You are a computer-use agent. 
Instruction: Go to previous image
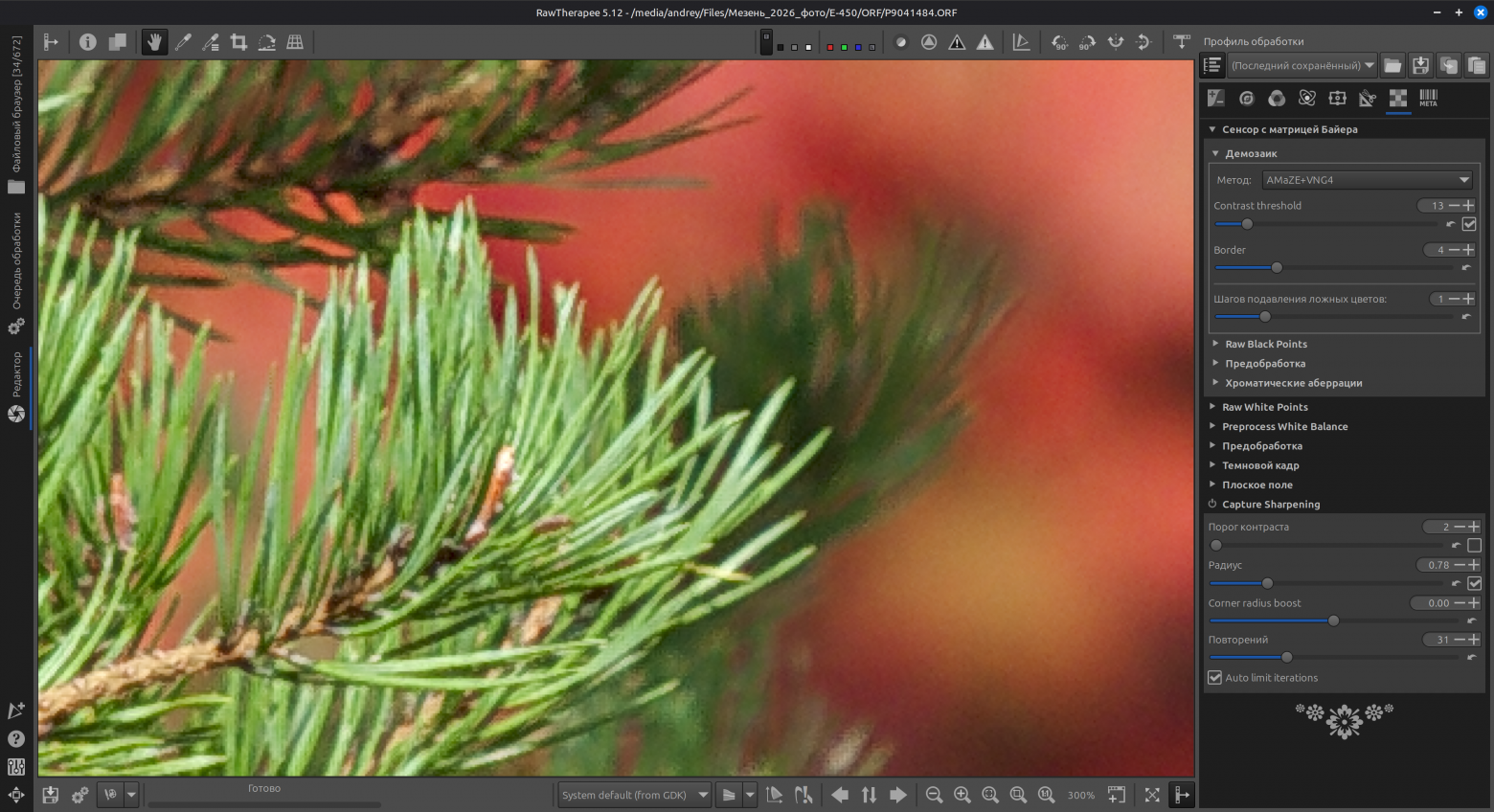point(840,795)
